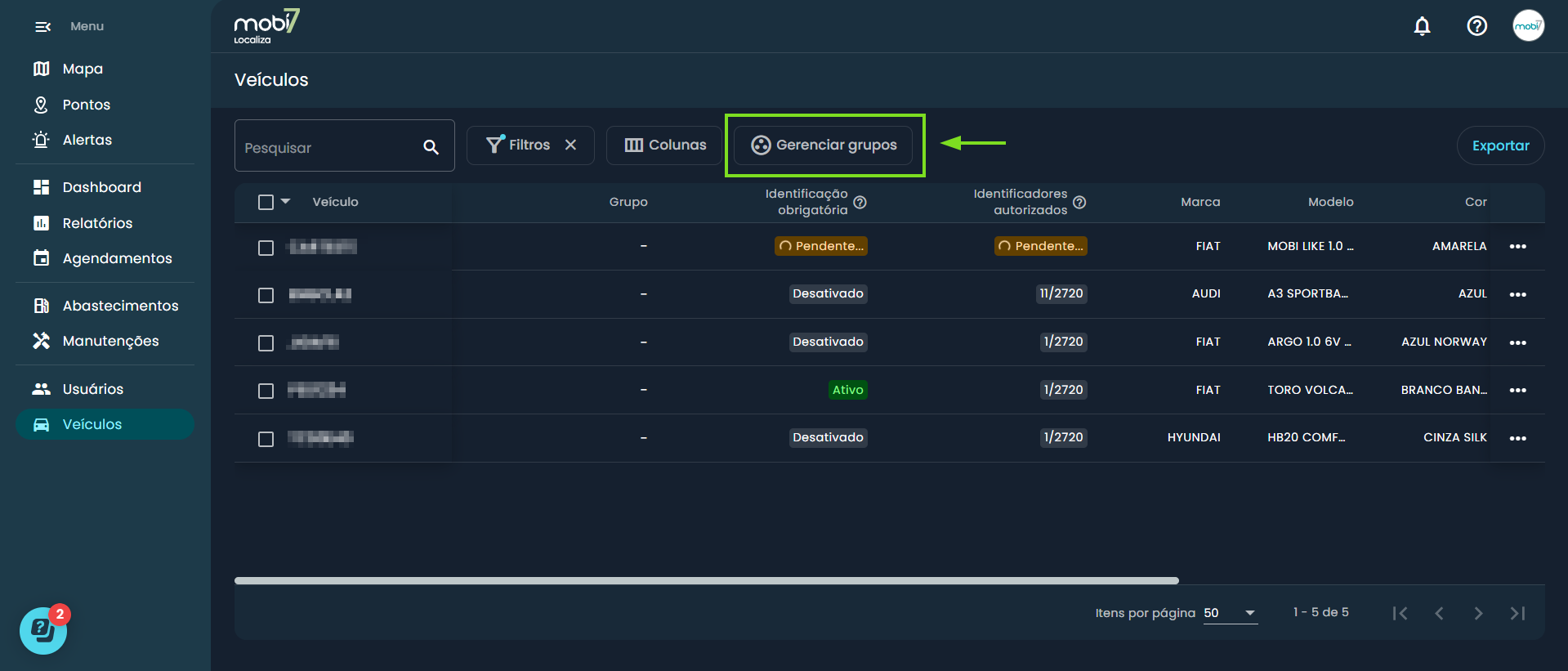Viewport: 1568px width, 671px height.
Task: Check the HYUNDAI HB20 row checkbox
Action: [266, 439]
